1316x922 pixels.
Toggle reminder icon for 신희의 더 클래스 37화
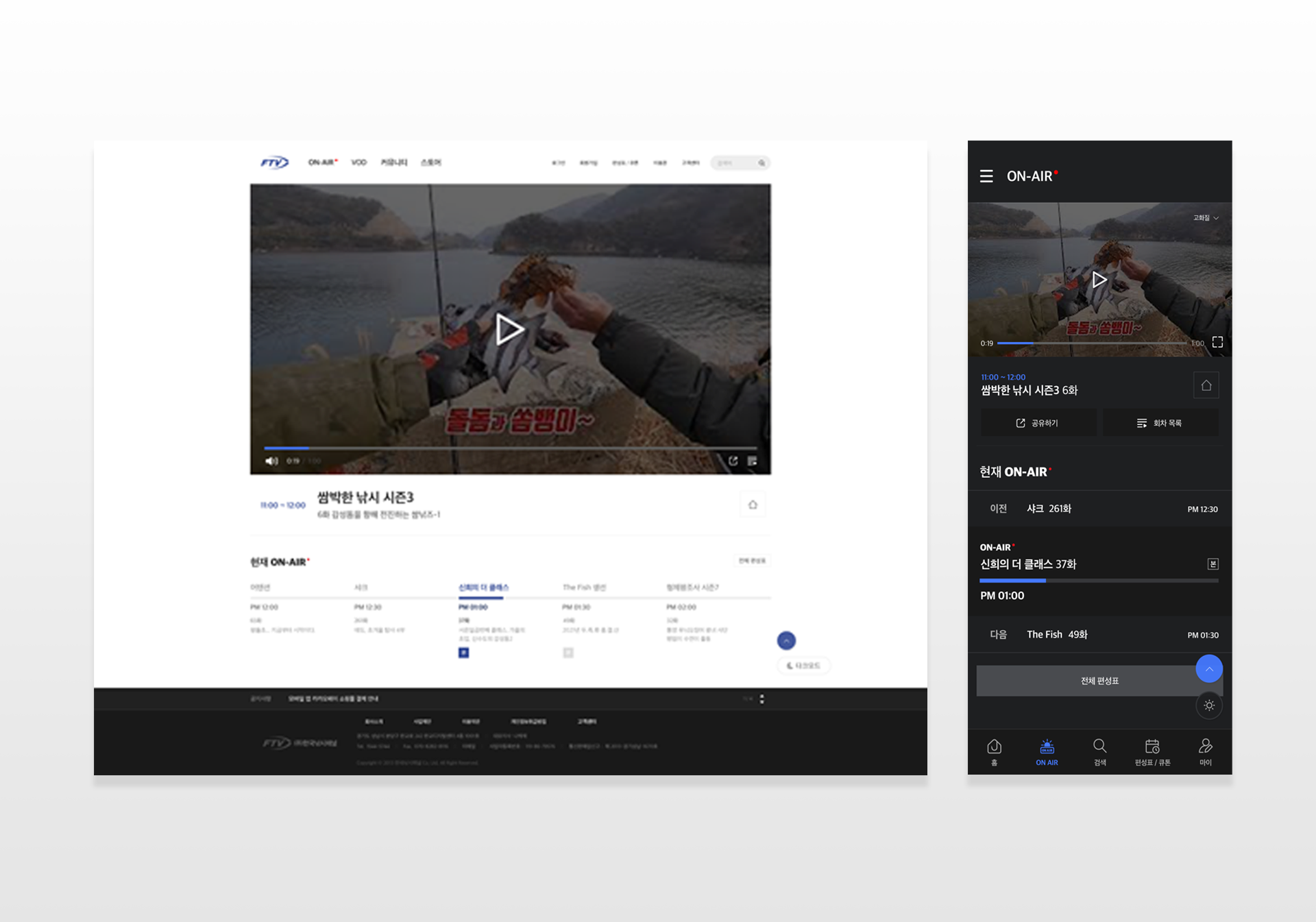pos(1213,564)
